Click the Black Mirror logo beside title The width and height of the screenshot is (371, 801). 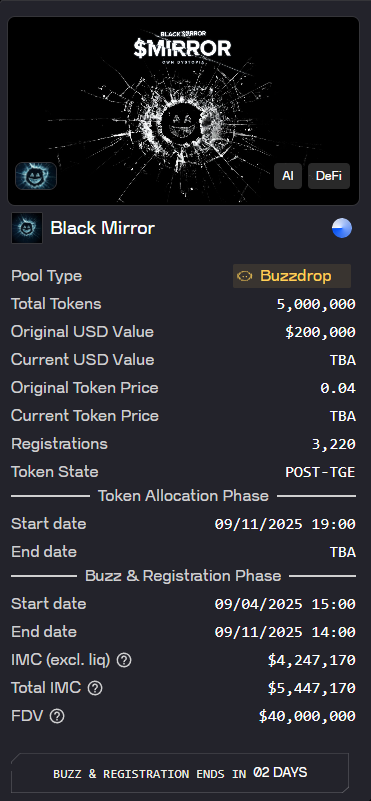pos(27,228)
